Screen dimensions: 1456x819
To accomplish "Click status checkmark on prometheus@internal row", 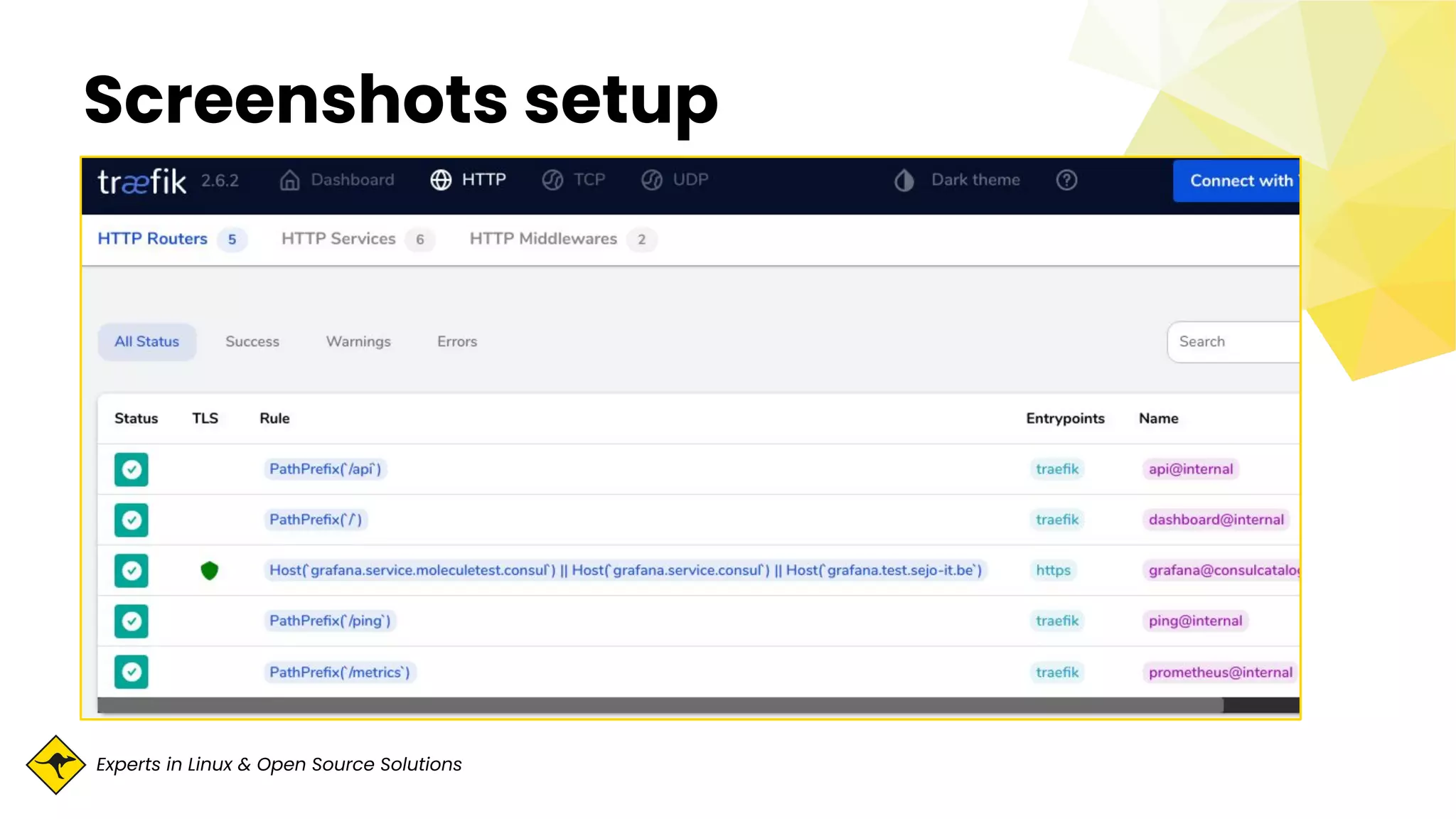I will tap(132, 672).
